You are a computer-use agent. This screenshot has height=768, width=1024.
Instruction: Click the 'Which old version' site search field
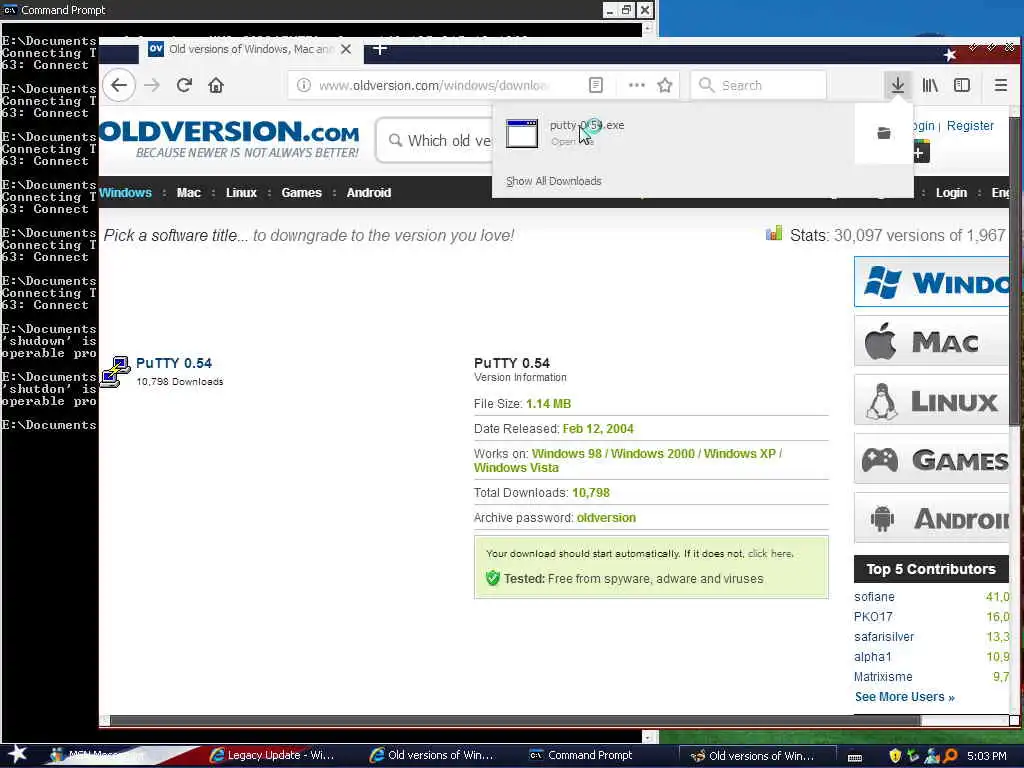(434, 140)
